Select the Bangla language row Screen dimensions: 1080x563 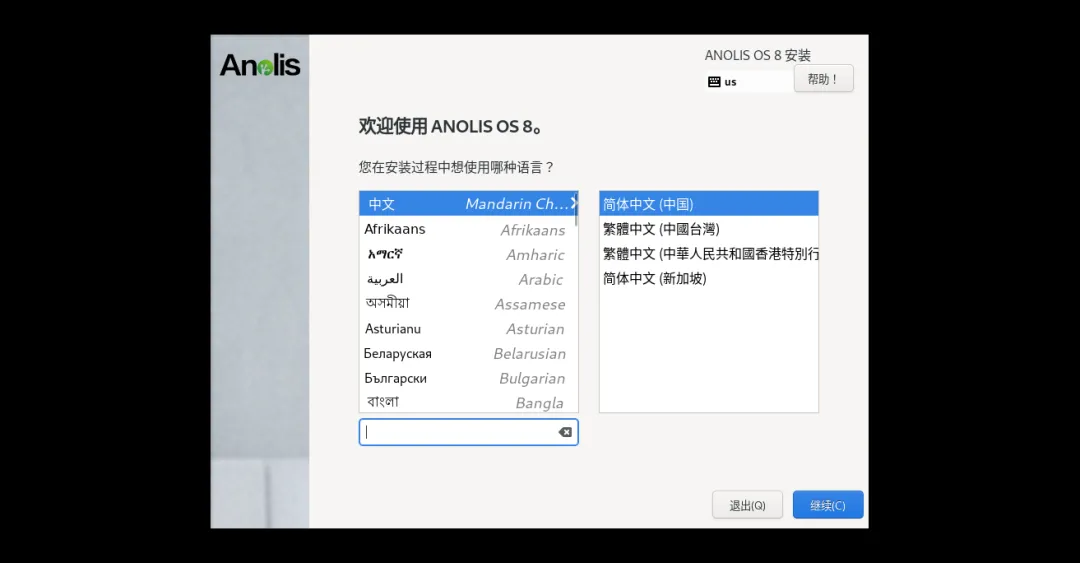(468, 402)
